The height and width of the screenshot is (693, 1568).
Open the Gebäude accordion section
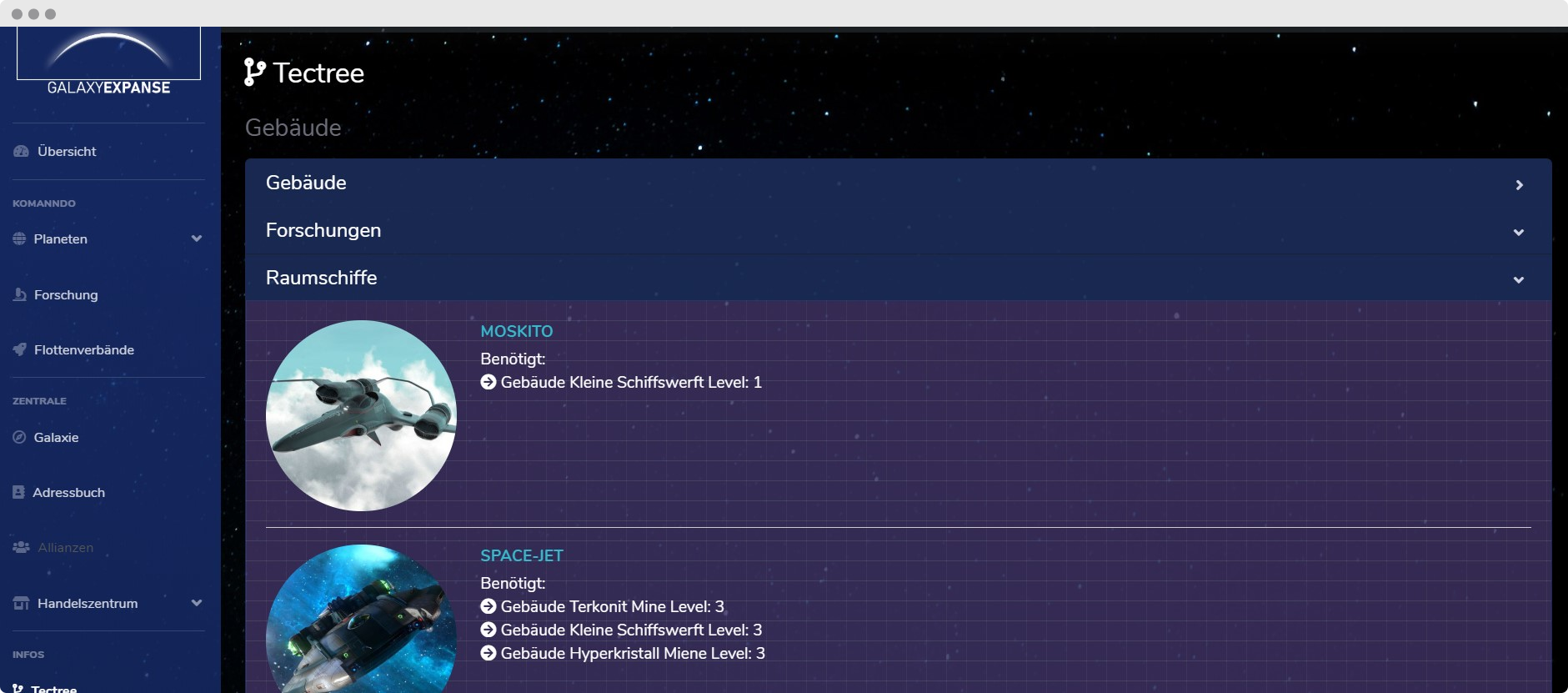tap(898, 183)
